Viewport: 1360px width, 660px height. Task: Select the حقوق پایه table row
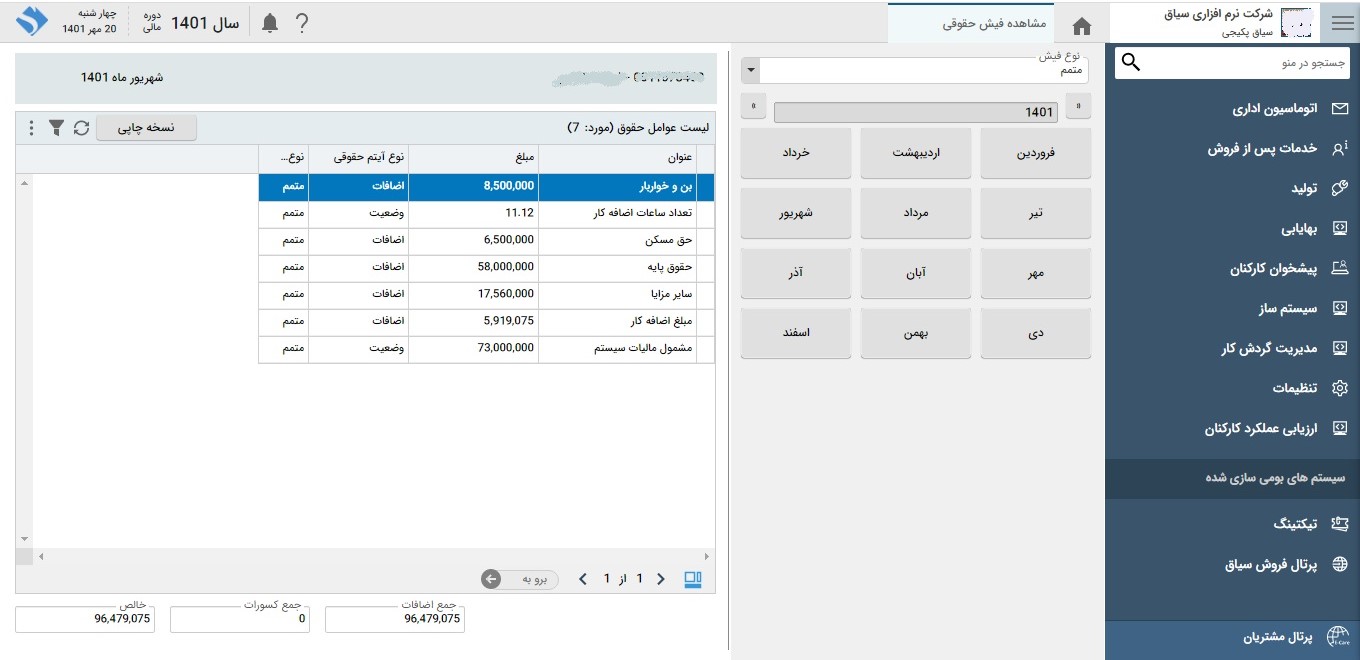[486, 268]
